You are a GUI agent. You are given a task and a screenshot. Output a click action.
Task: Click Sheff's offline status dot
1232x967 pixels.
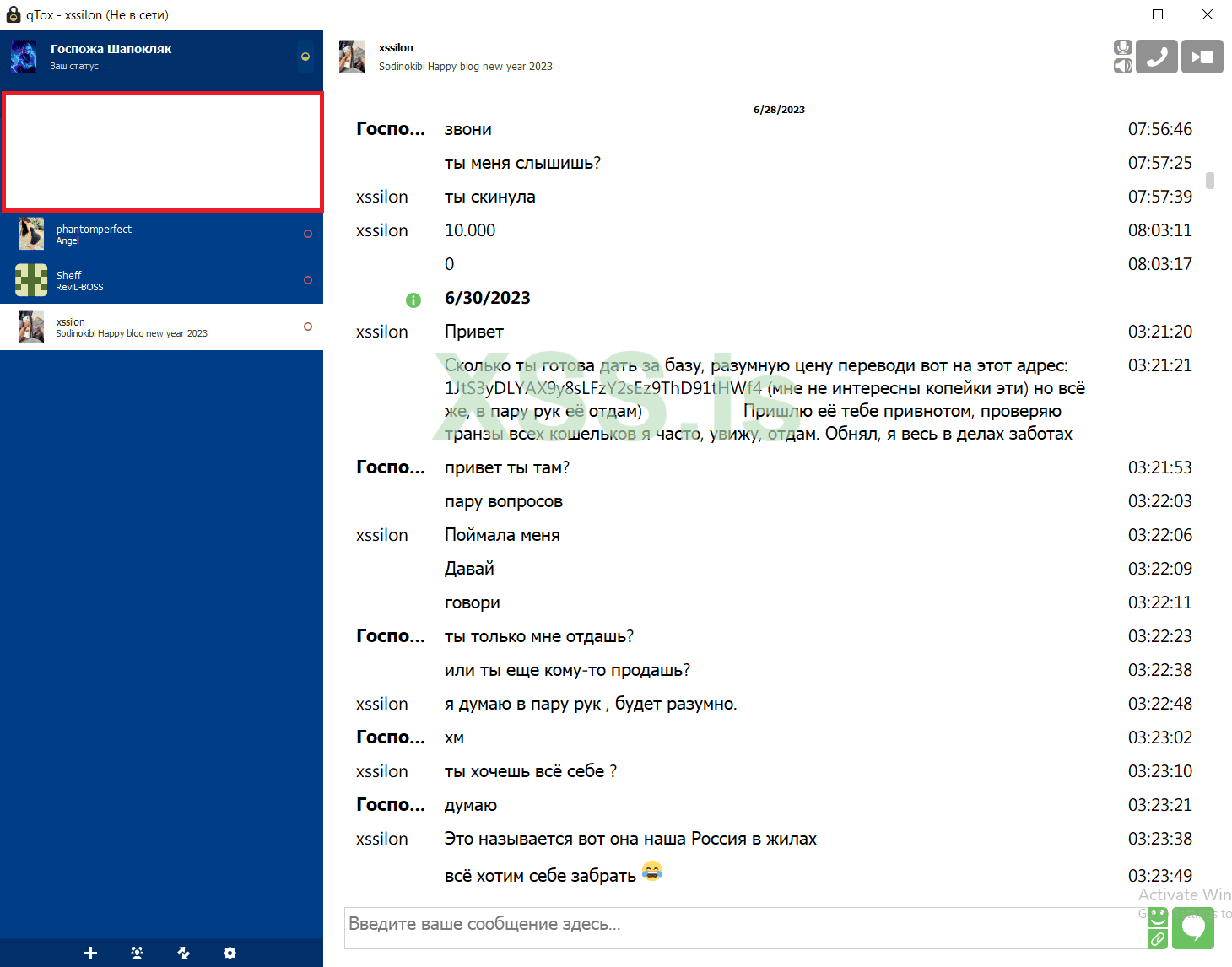[x=308, y=280]
